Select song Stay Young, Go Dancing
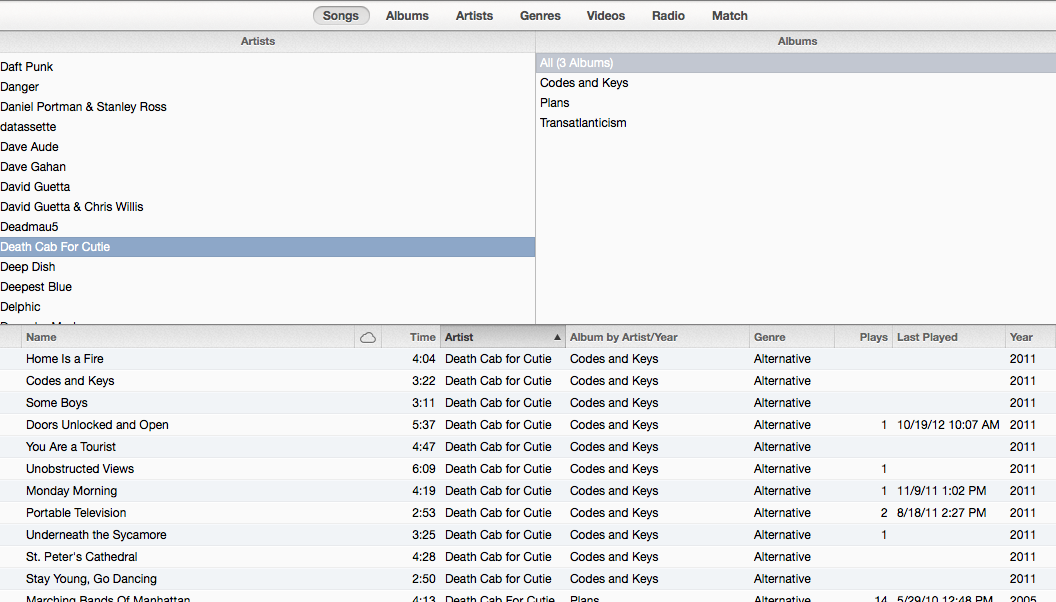The width and height of the screenshot is (1056, 602). (528, 579)
